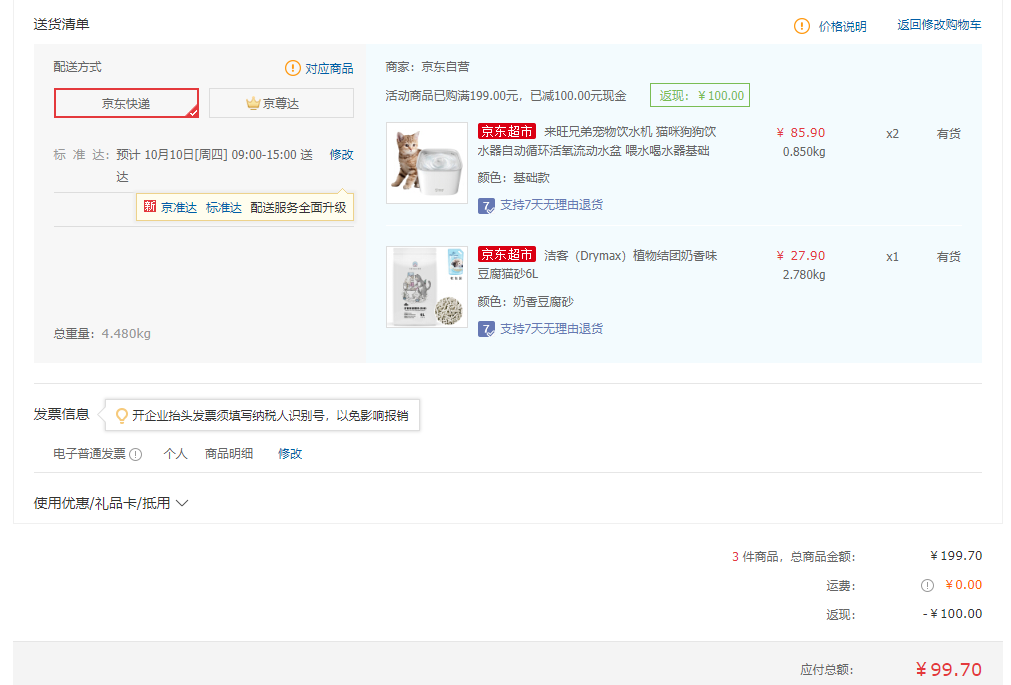The image size is (1011, 685).
Task: Click the 活动商品已购满199.00元 promotion text
Action: [x=506, y=96]
